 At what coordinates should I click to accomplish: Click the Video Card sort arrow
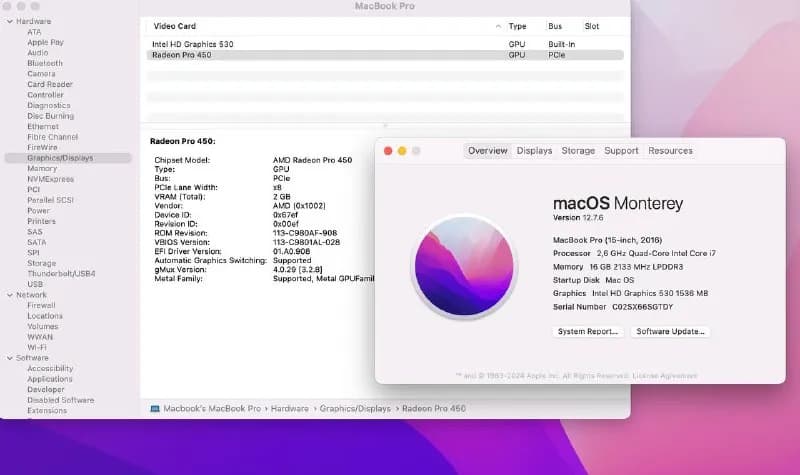[x=498, y=26]
